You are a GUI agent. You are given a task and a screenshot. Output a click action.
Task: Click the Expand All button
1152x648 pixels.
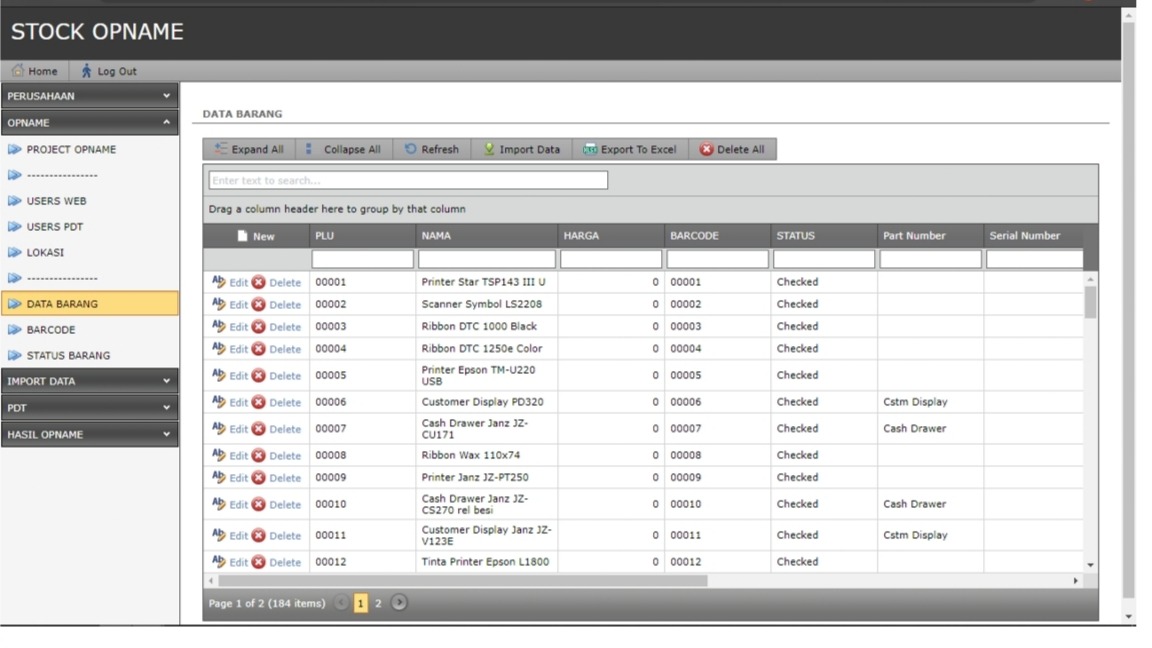coord(249,149)
